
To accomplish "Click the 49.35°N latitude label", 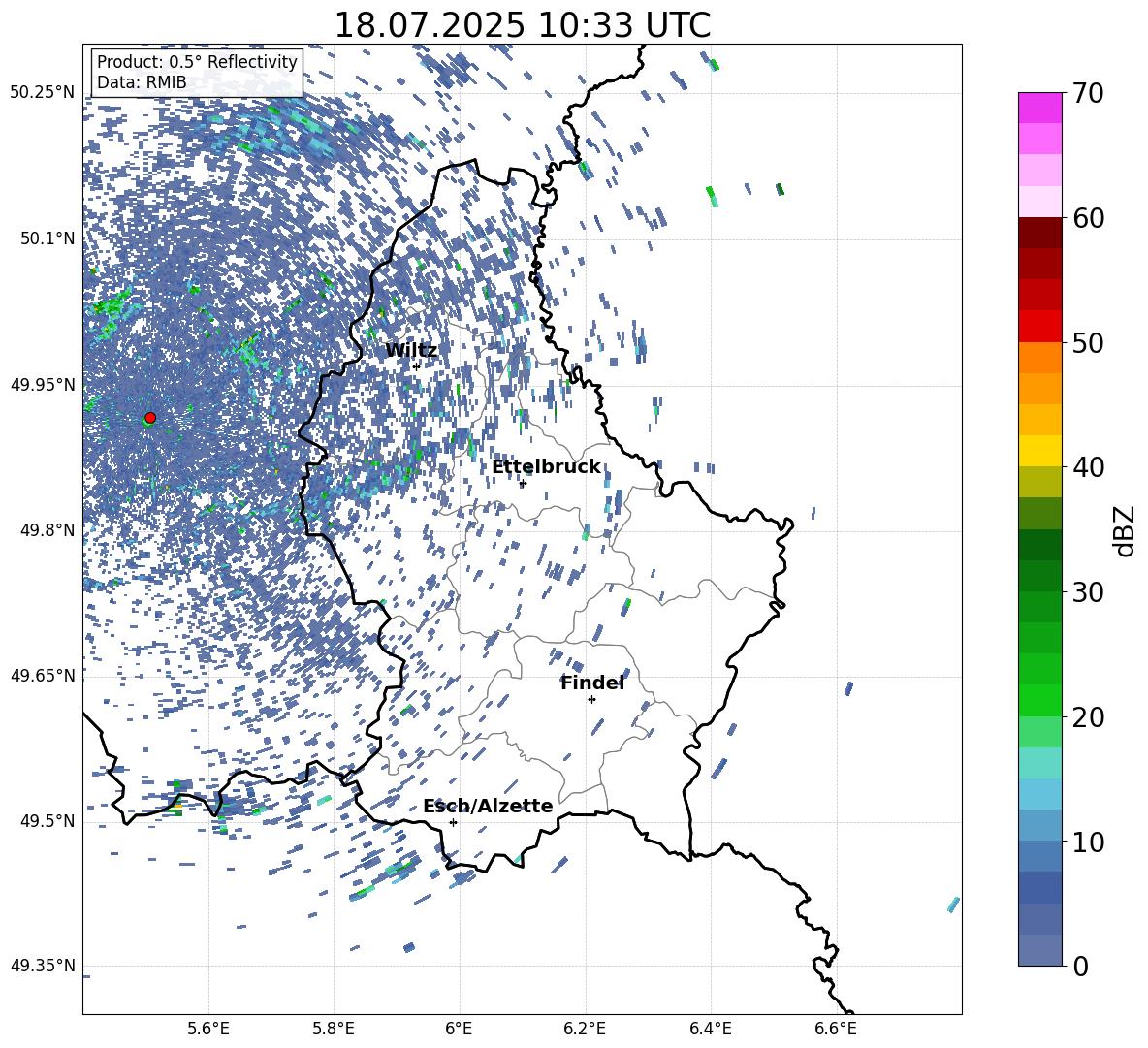I will tap(43, 966).
